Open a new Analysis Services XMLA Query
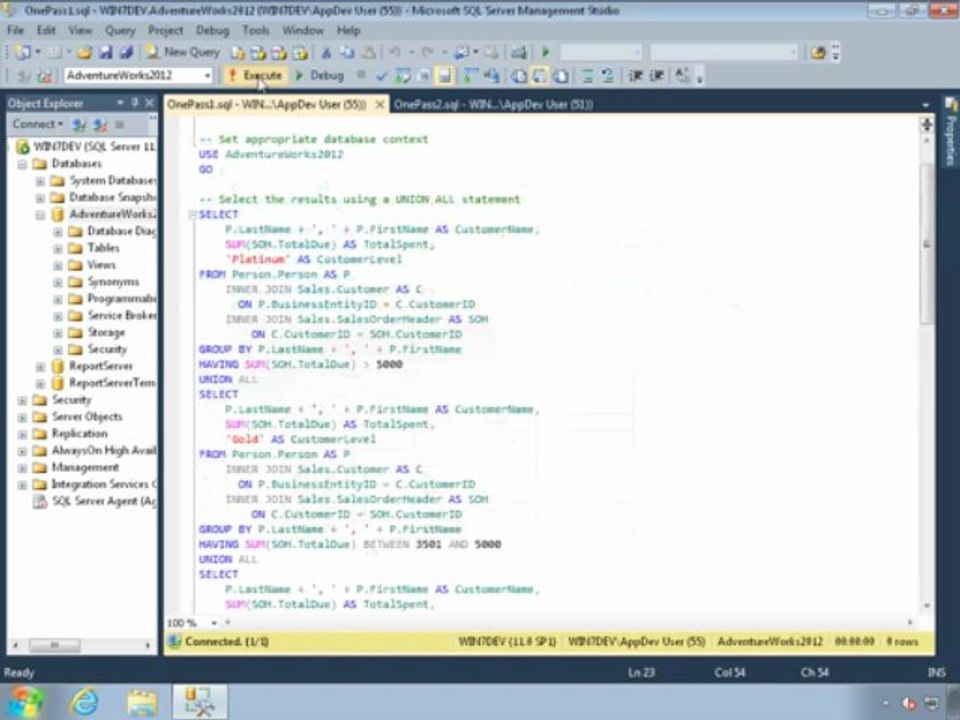This screenshot has height=720, width=960. coord(299,53)
